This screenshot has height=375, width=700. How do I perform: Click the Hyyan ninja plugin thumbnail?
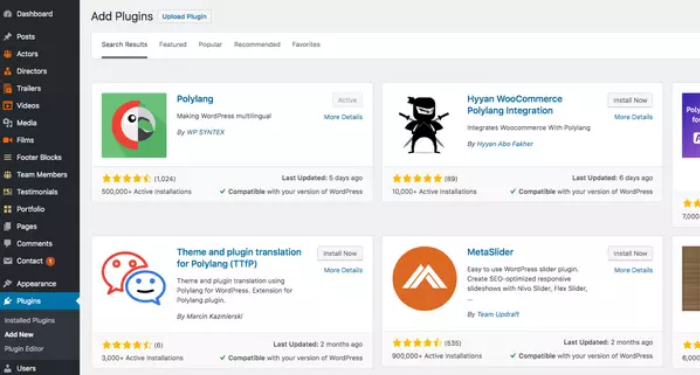(424, 125)
